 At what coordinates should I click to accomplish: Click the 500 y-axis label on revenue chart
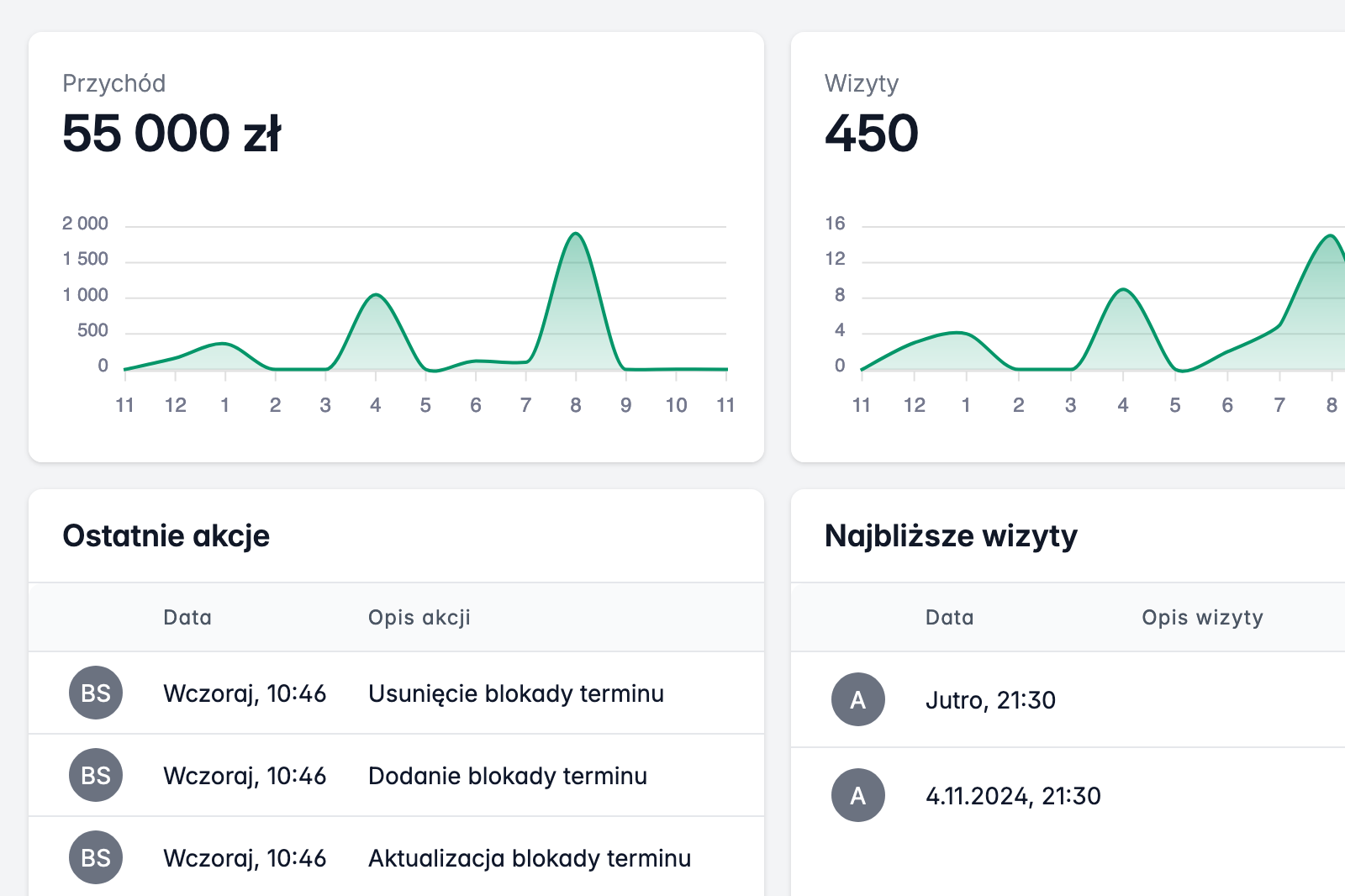[92, 330]
